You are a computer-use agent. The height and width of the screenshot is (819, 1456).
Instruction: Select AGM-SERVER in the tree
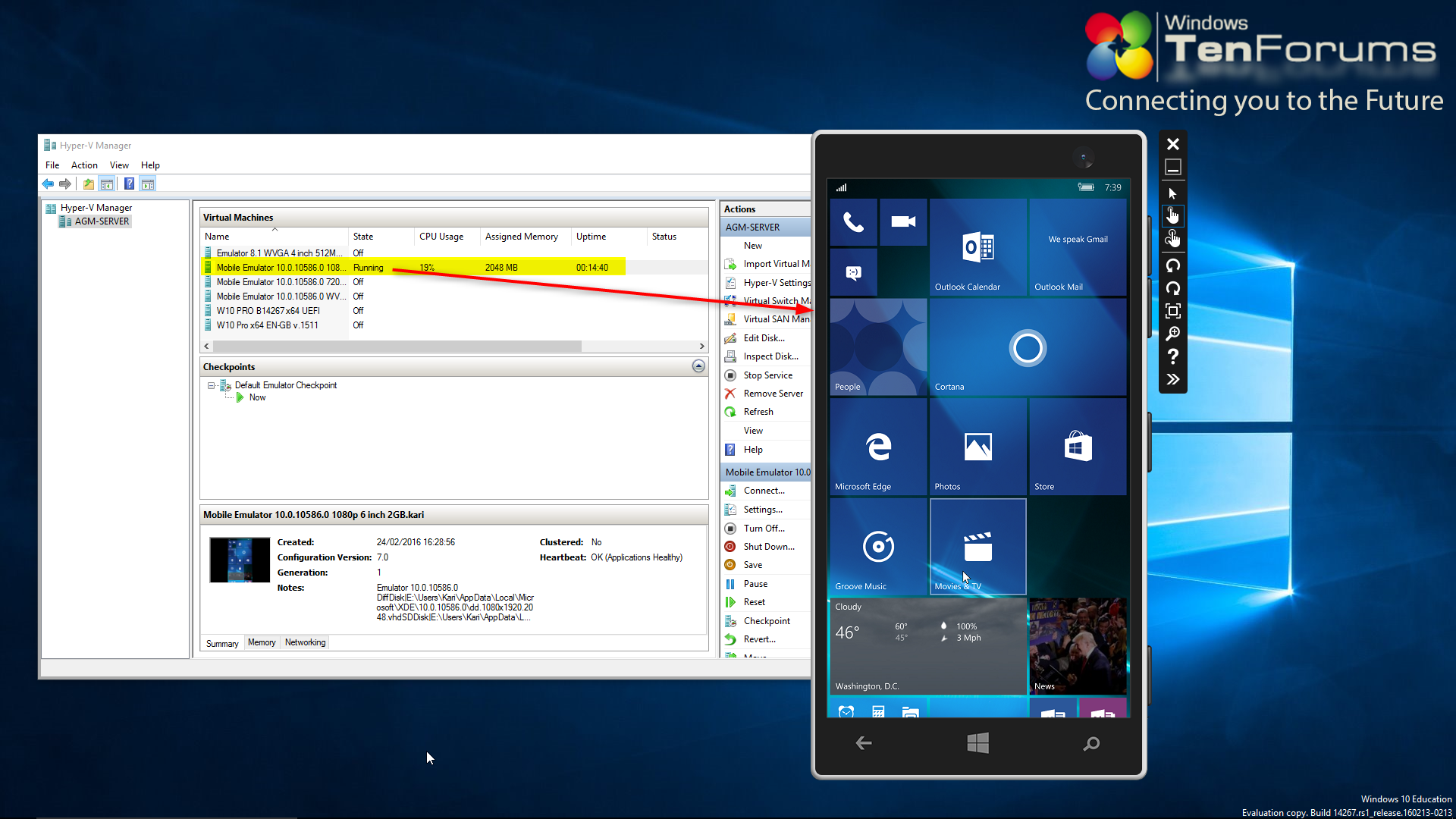102,221
